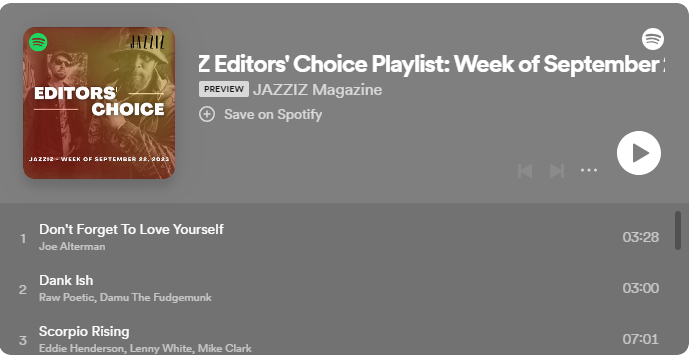Play track Scorpio Rising

tap(84, 332)
